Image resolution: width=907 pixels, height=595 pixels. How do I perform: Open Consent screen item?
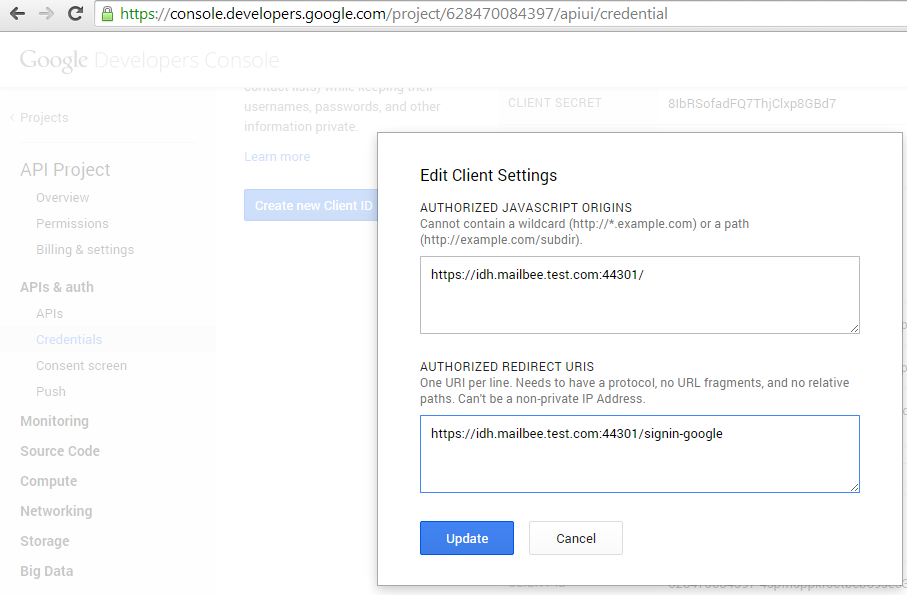pos(82,366)
